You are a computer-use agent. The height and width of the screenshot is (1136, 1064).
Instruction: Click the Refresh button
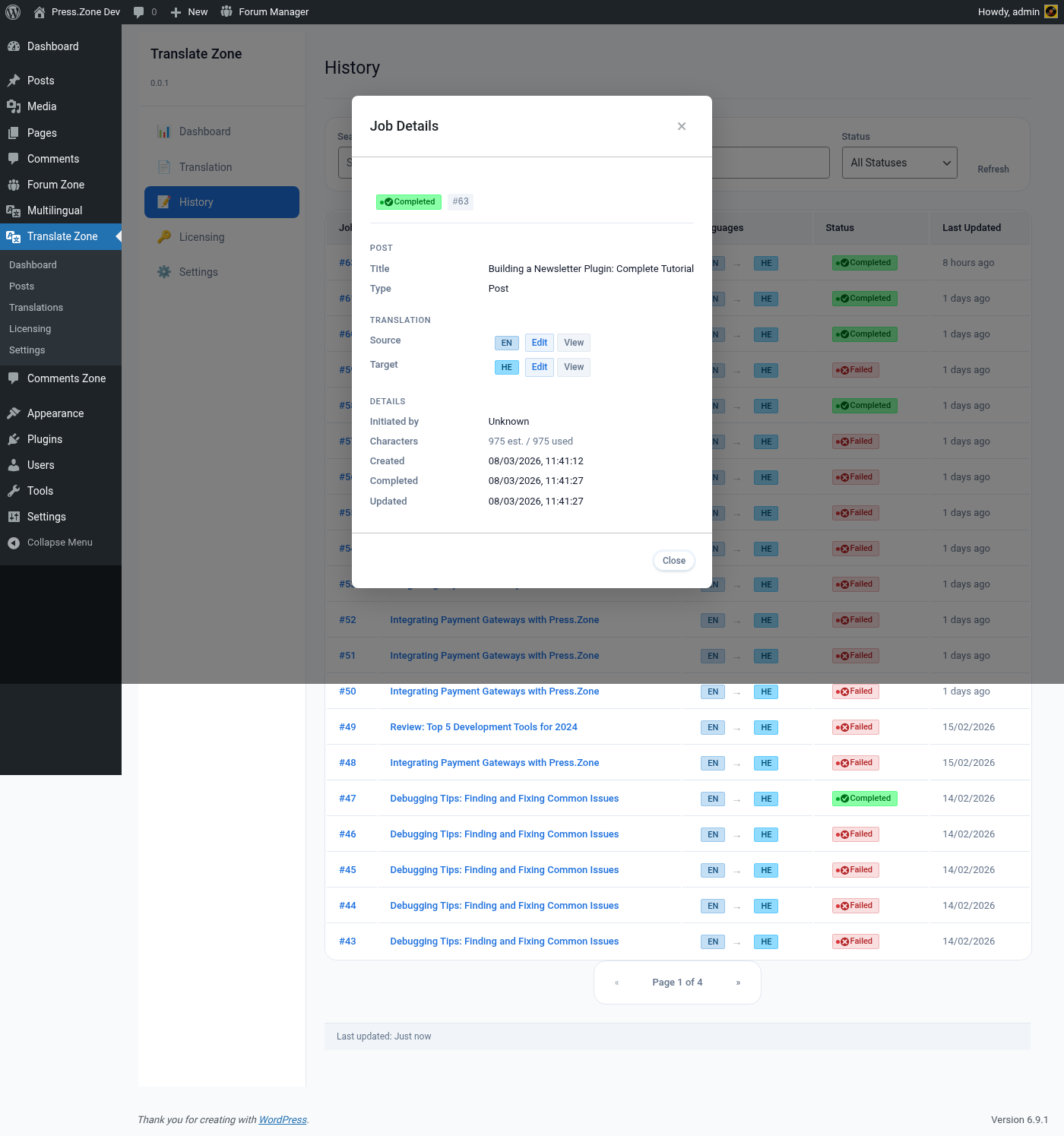click(x=993, y=169)
